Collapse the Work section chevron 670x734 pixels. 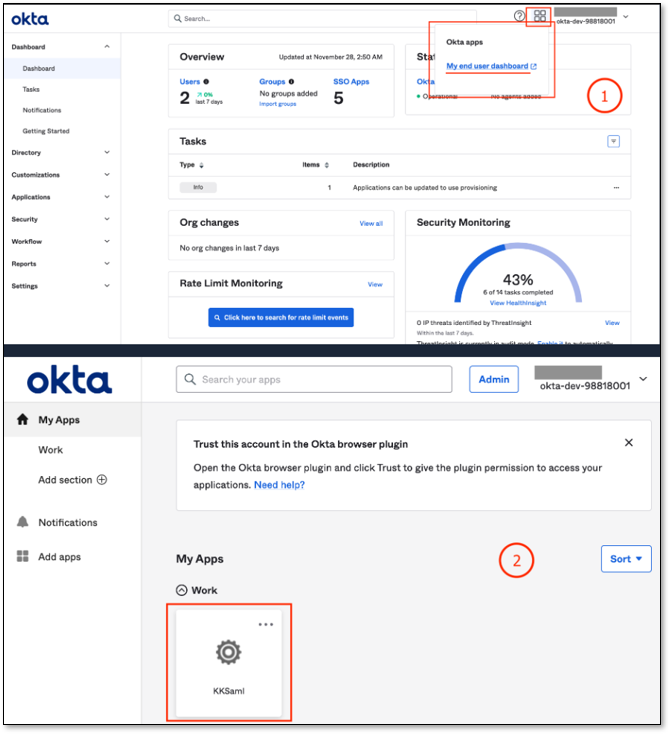coord(182,590)
